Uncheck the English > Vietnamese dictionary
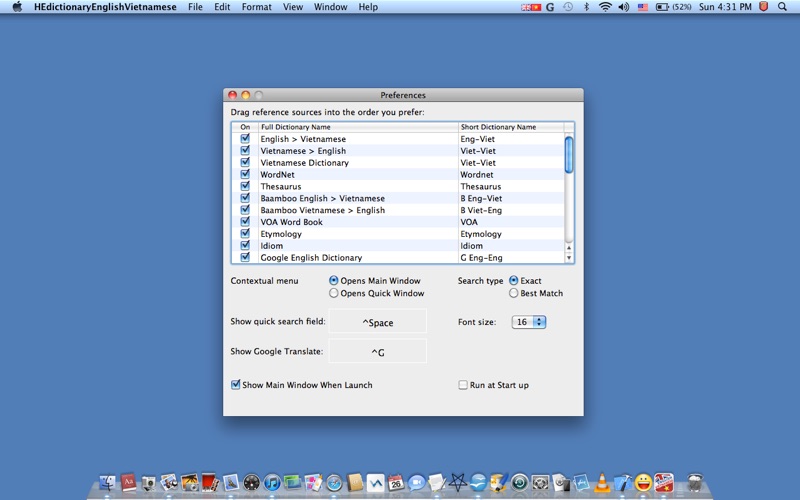800x500 pixels. pos(245,138)
